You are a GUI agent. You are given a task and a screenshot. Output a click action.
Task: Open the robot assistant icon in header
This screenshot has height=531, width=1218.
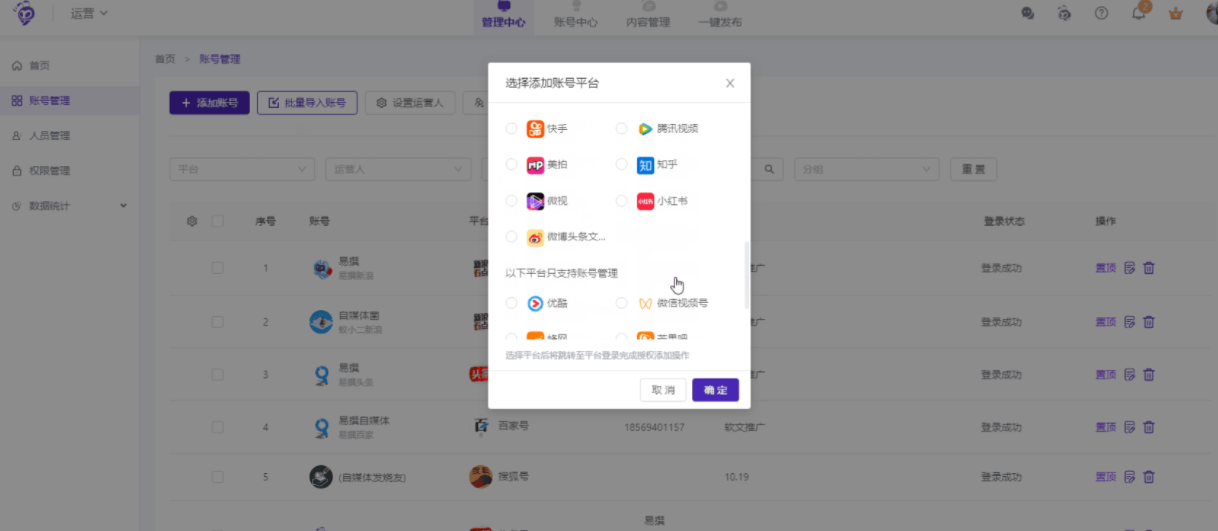[x=1064, y=14]
